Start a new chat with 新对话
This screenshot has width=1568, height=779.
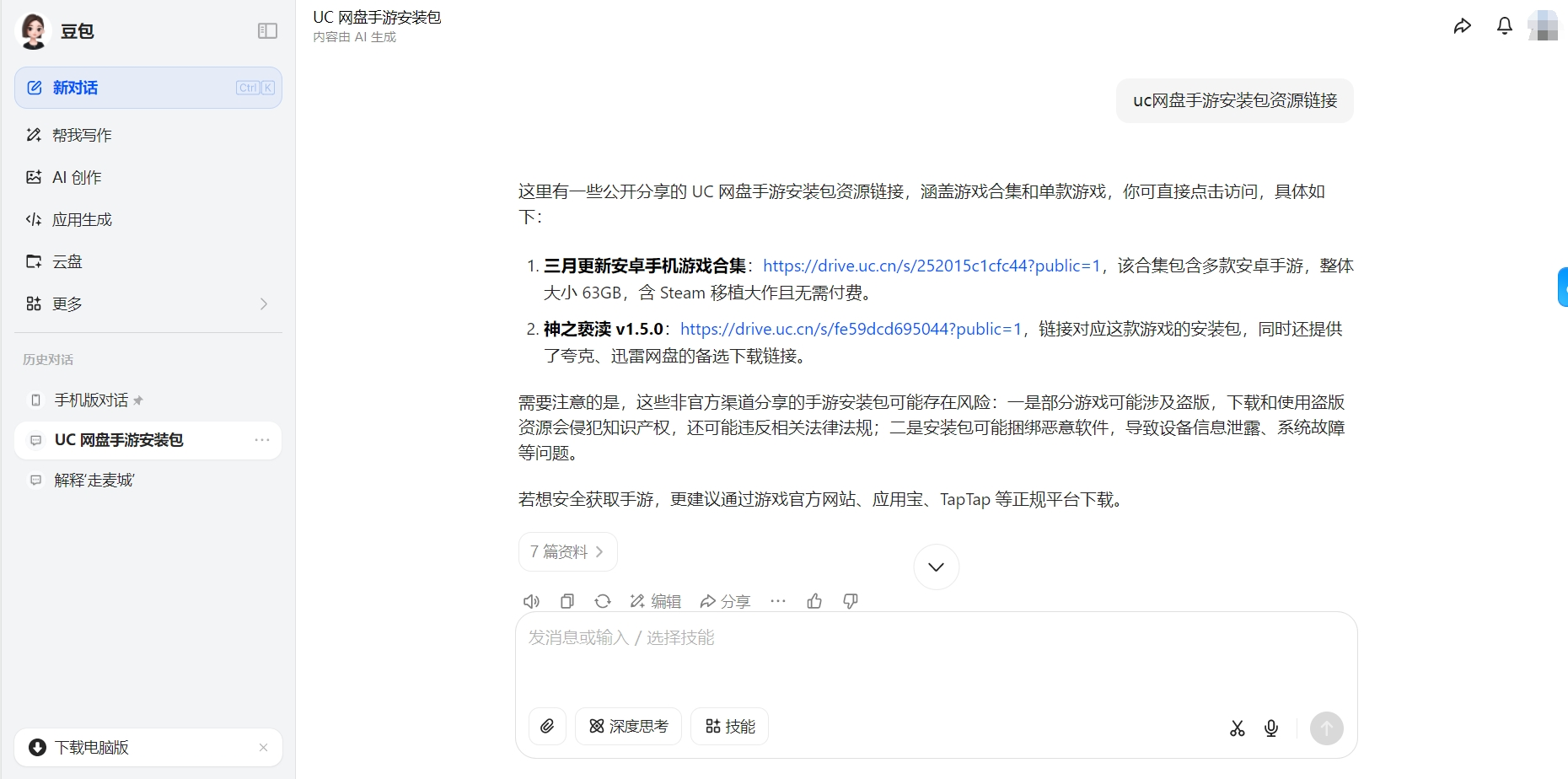coord(148,88)
